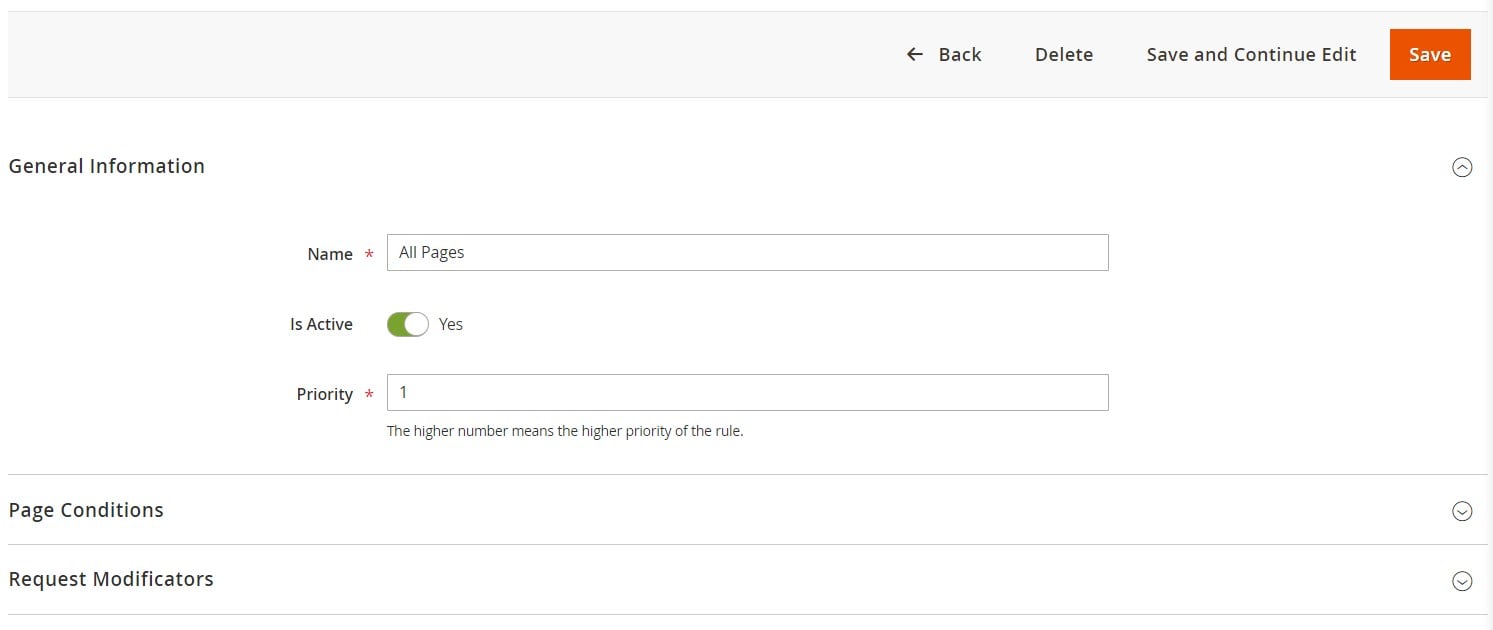The image size is (1493, 630).
Task: Click the Name field label
Action: click(330, 254)
